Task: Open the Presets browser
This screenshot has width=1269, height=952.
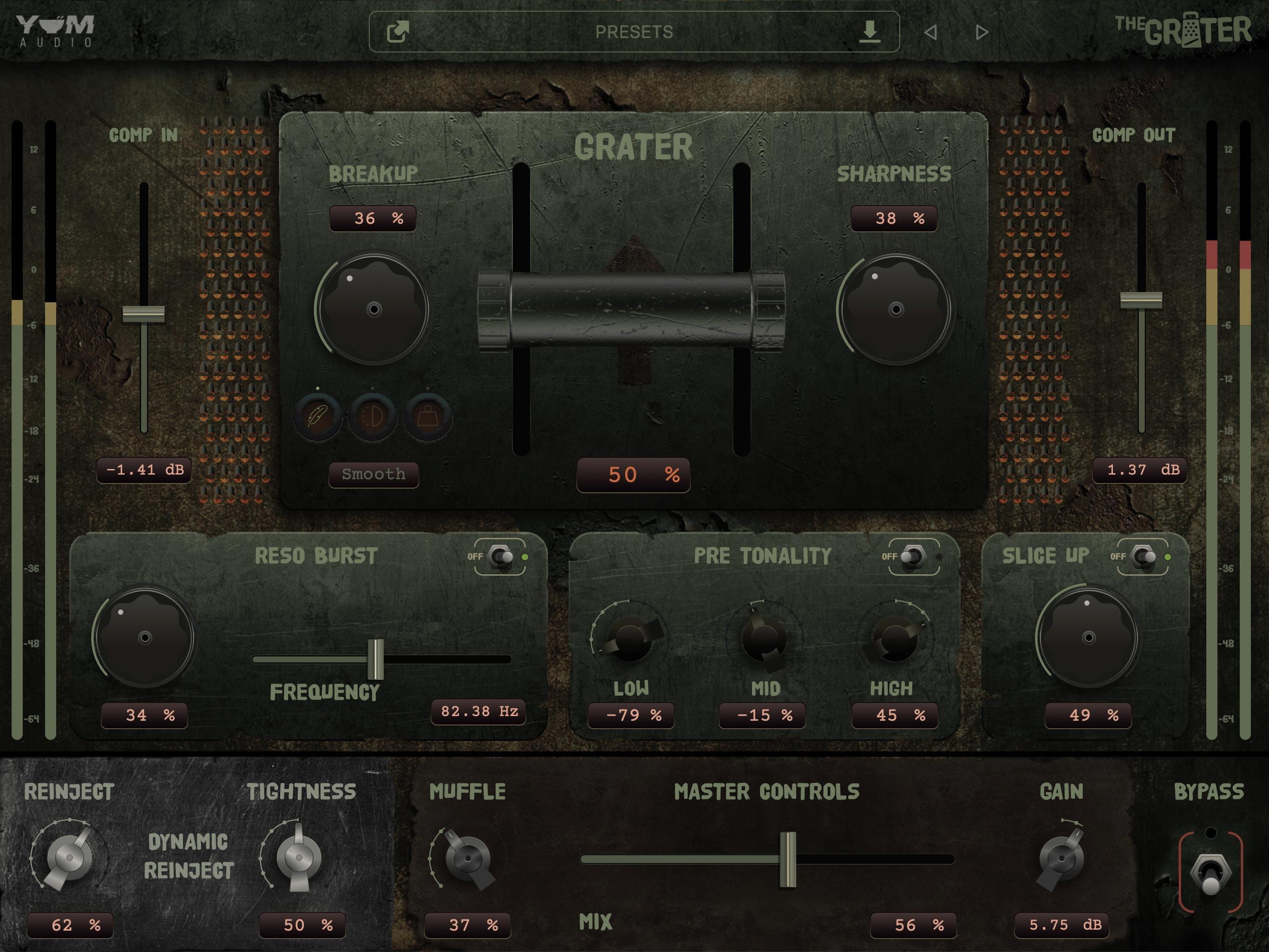Action: (634, 32)
